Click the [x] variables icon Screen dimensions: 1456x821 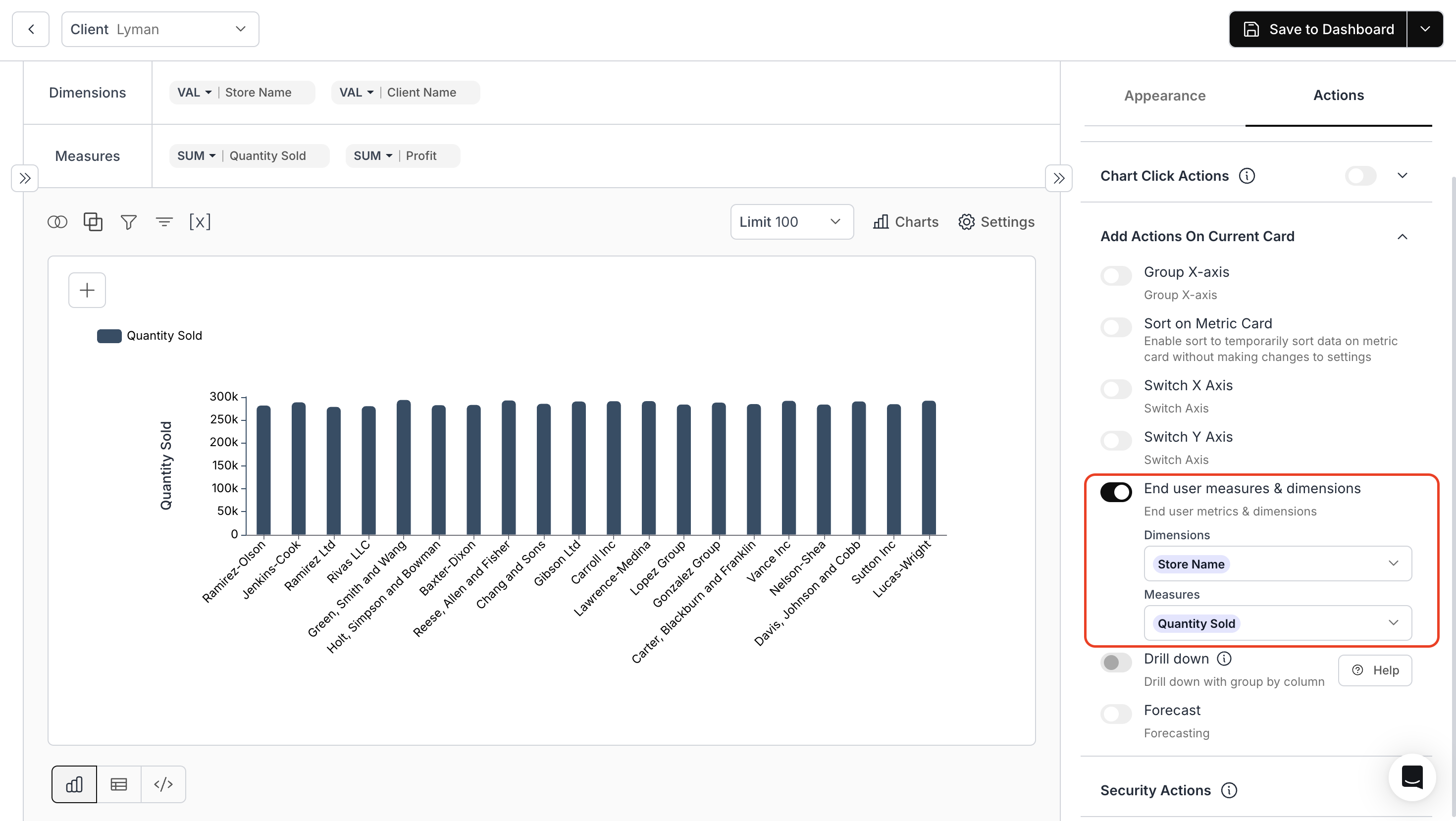[200, 221]
